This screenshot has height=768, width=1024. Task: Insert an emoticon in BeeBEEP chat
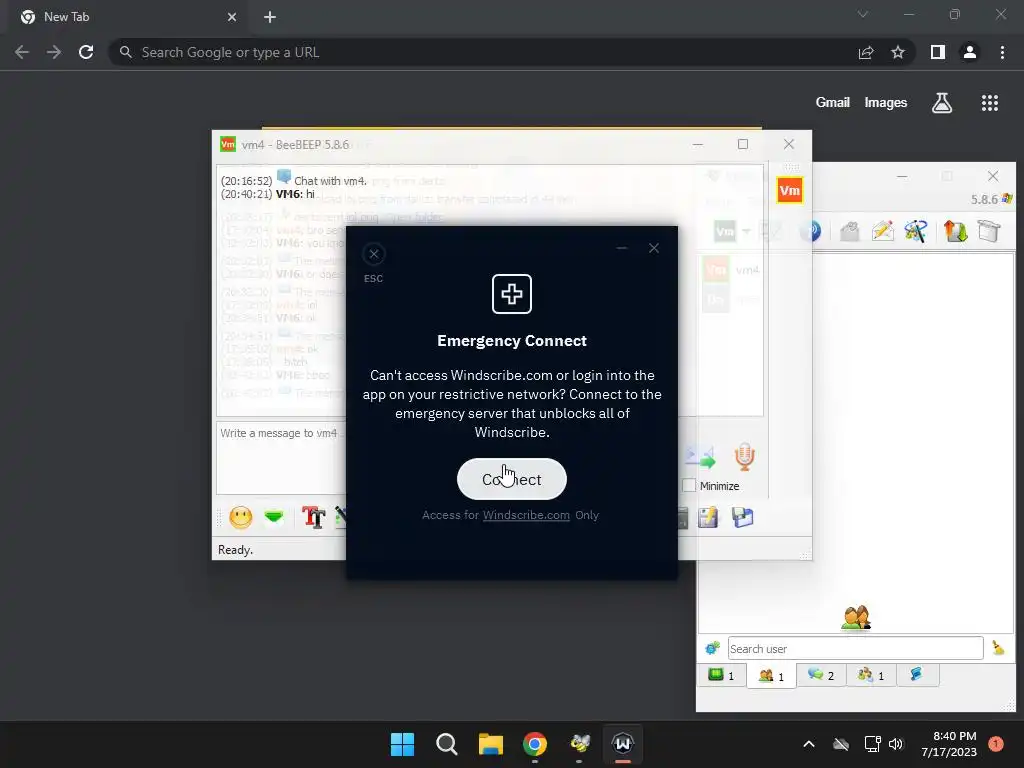240,517
